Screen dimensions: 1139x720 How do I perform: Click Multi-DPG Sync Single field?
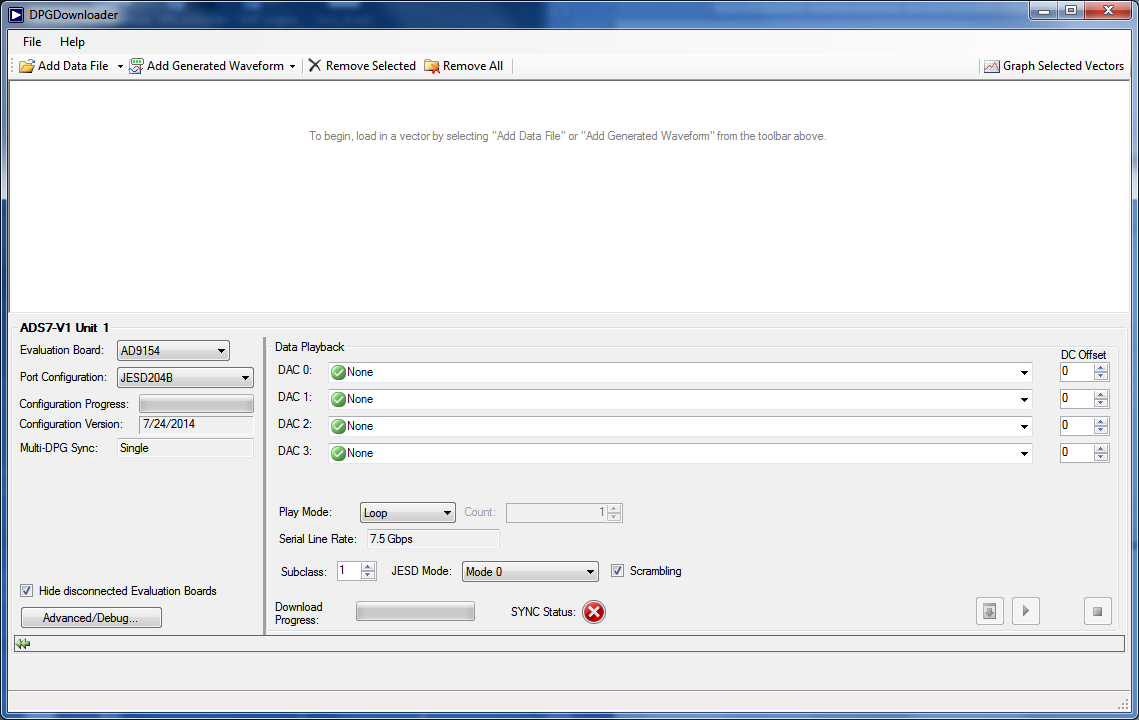pos(185,448)
